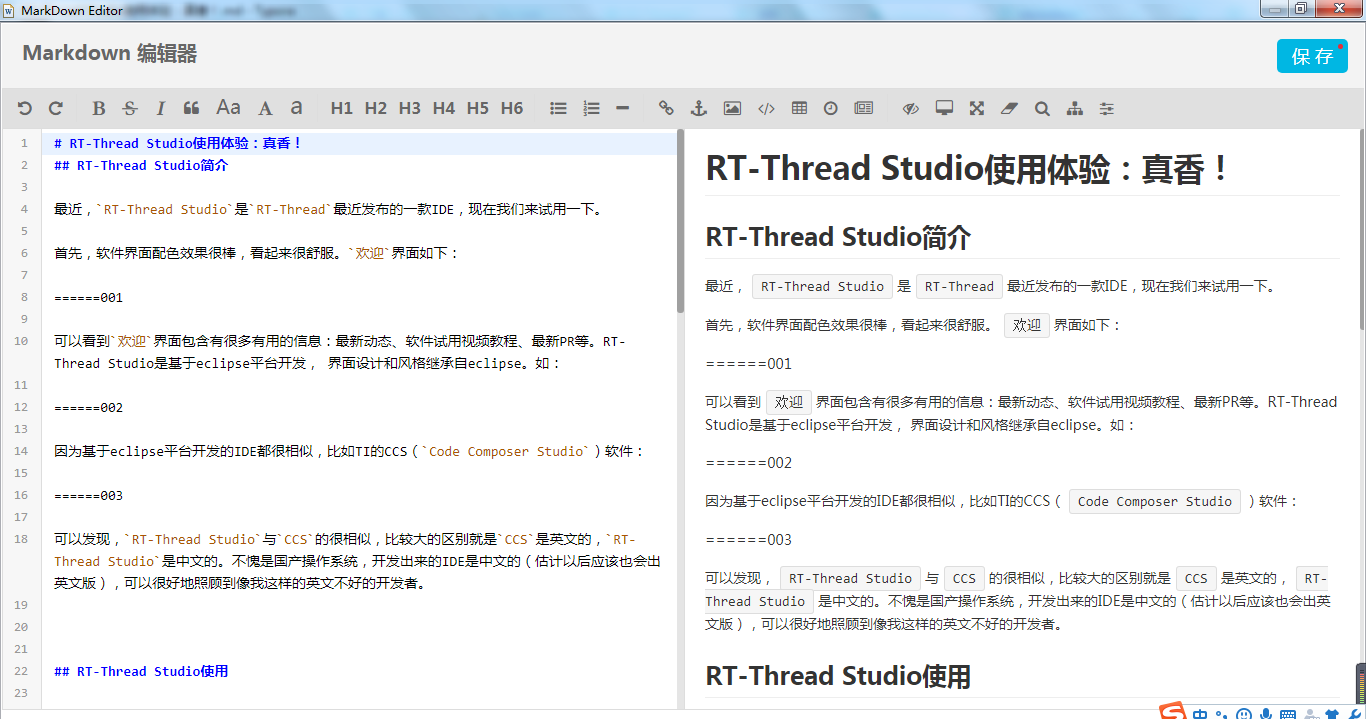Toggle preview visibility with the eye icon

(x=910, y=107)
